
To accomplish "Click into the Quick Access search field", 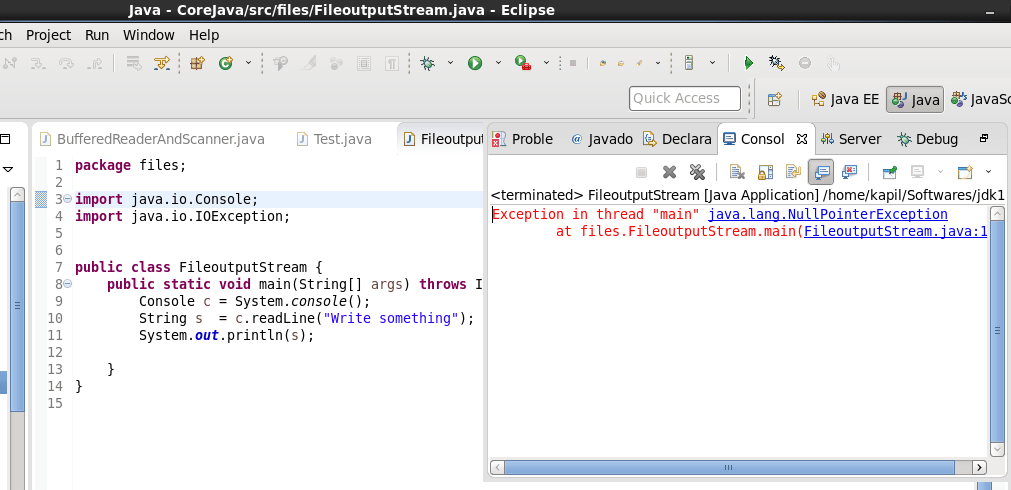I will tap(685, 99).
